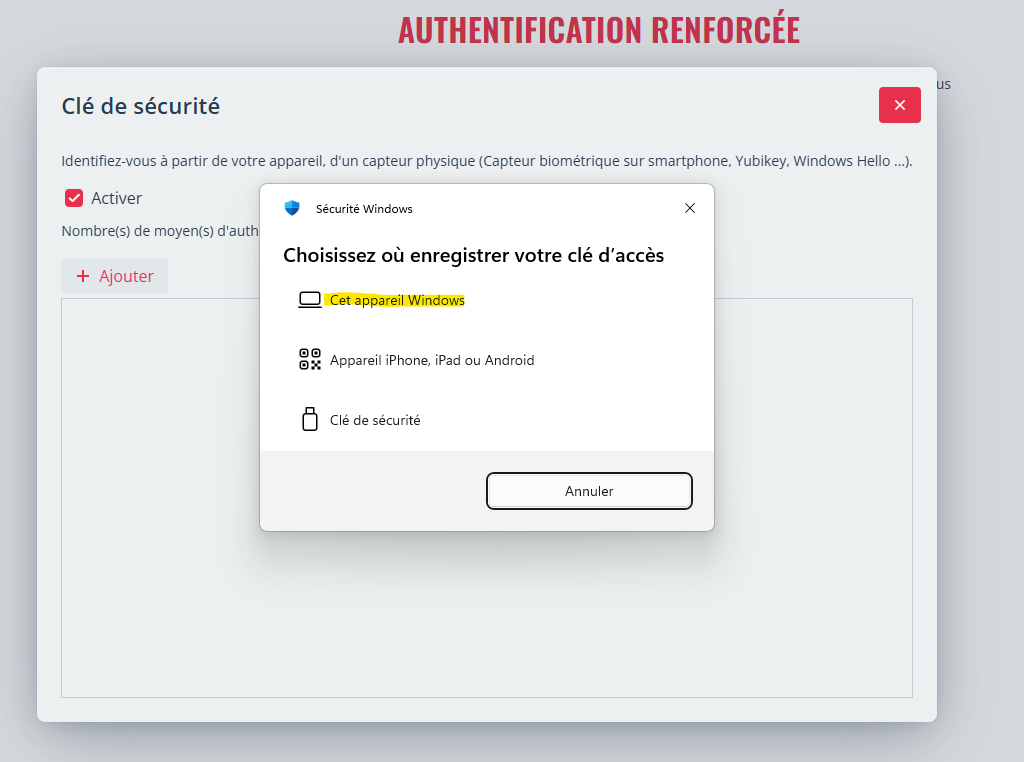Click the "Clé de sécurité" panel heading
1024x762 pixels.
(x=141, y=106)
